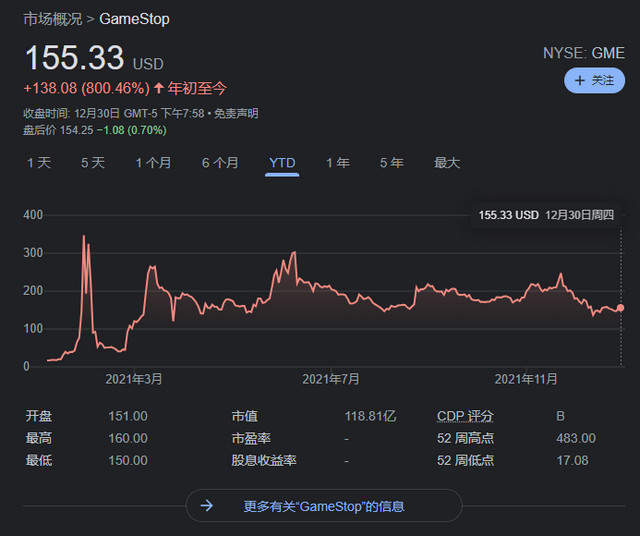The width and height of the screenshot is (640, 536).
Task: Click the 最低 value 150.00
Action: [x=128, y=460]
